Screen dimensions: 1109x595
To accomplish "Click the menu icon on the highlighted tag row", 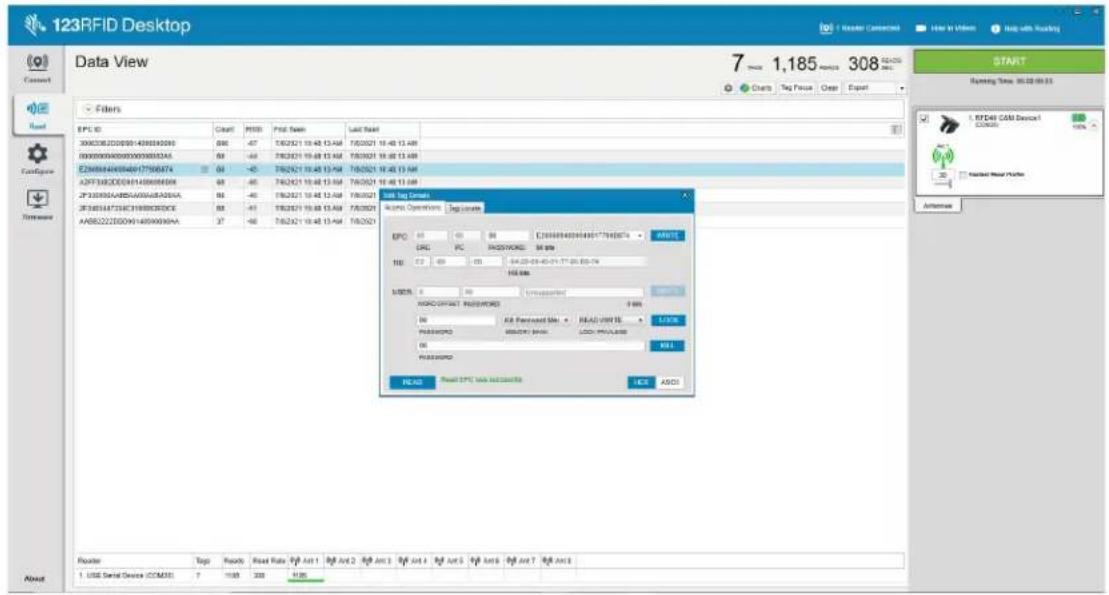I will point(204,170).
